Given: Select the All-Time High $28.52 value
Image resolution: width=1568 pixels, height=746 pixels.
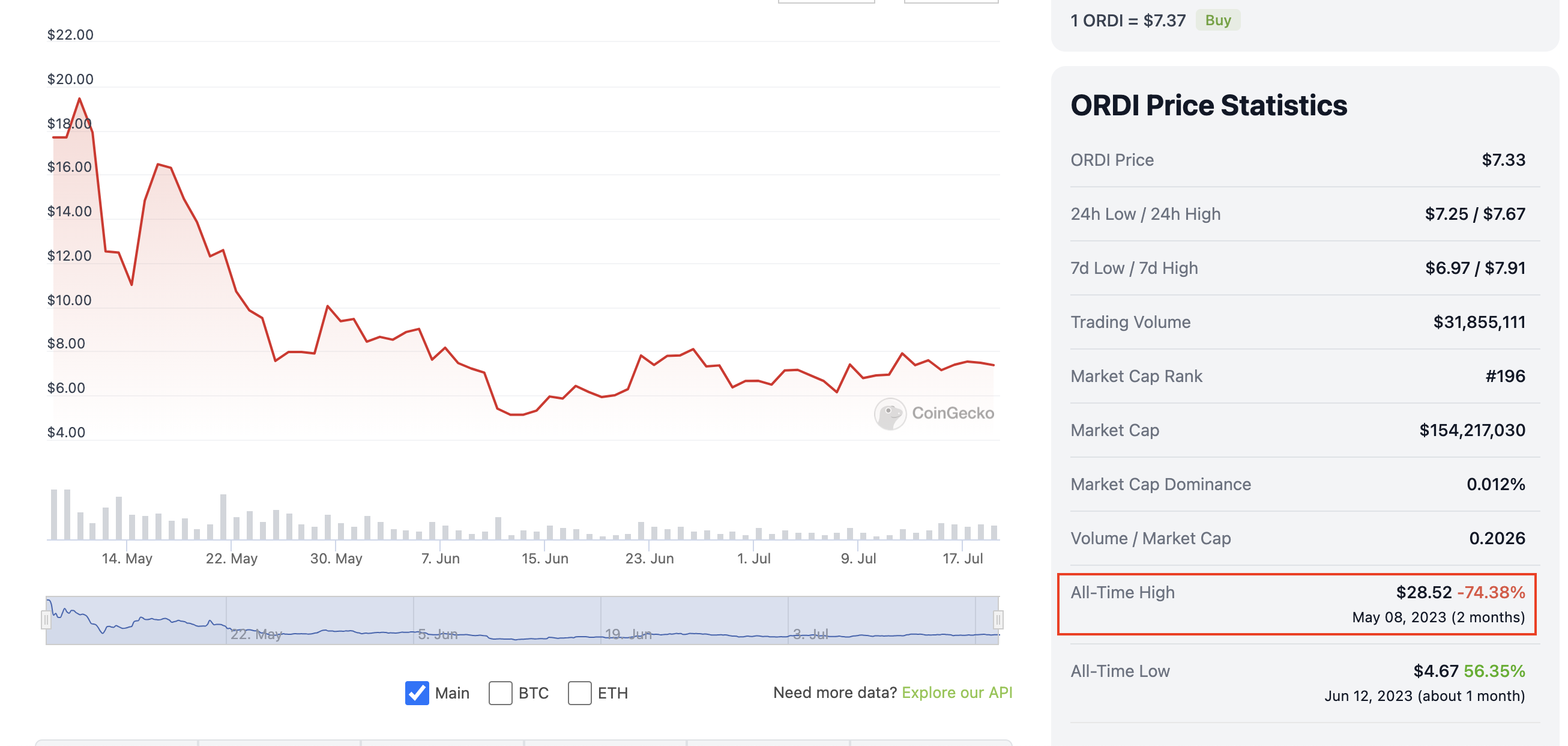Looking at the screenshot, I should click(1423, 592).
